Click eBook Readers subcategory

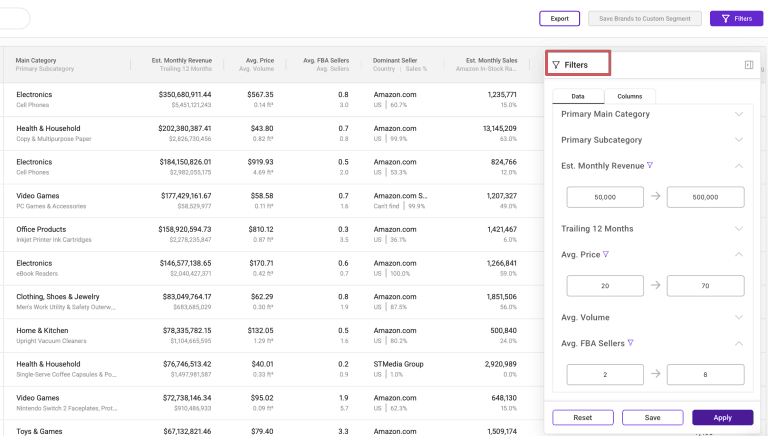pyautogui.click(x=37, y=273)
